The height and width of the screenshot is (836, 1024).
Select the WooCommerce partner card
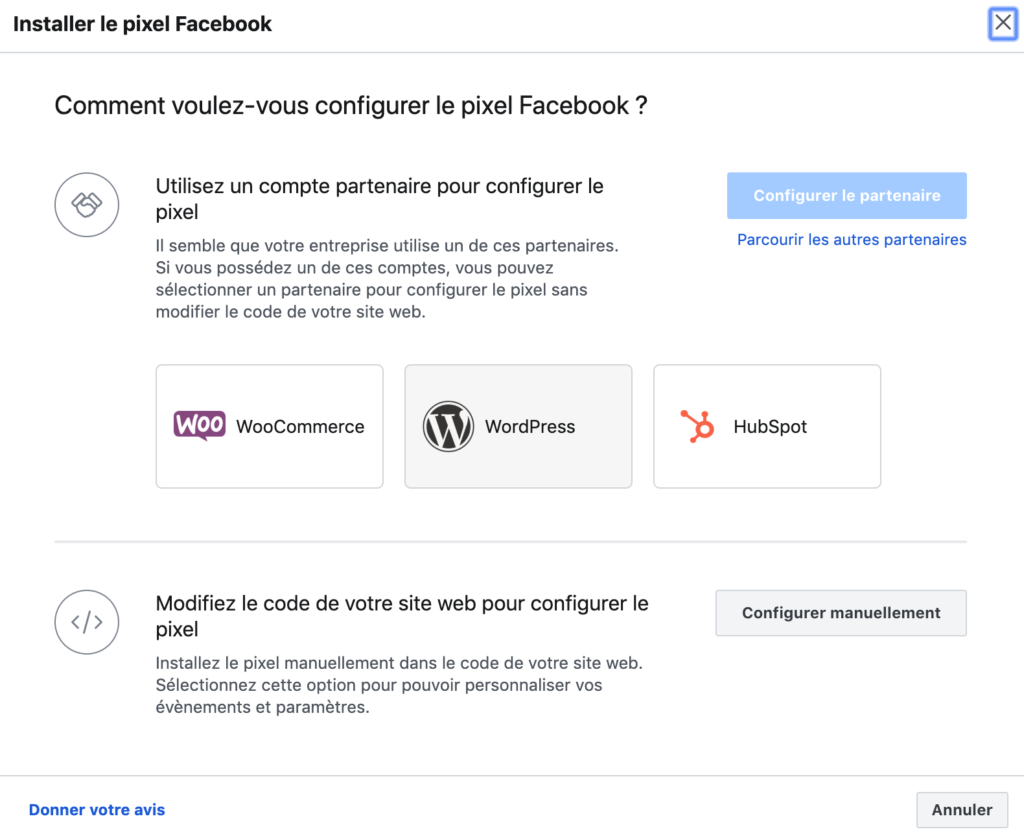point(269,426)
